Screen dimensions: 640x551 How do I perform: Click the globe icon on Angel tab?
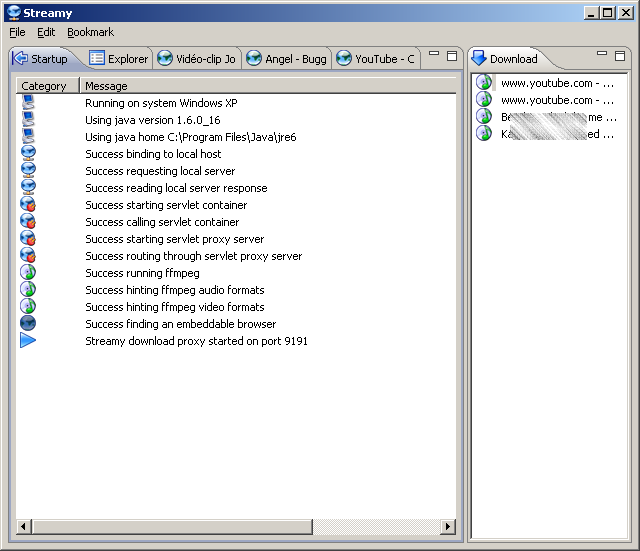253,58
